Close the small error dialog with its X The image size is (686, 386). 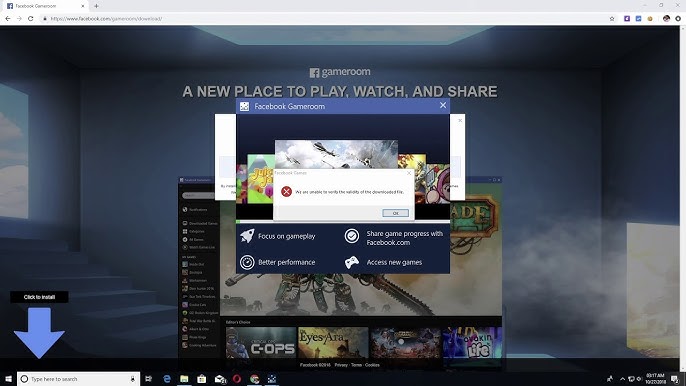pyautogui.click(x=409, y=173)
